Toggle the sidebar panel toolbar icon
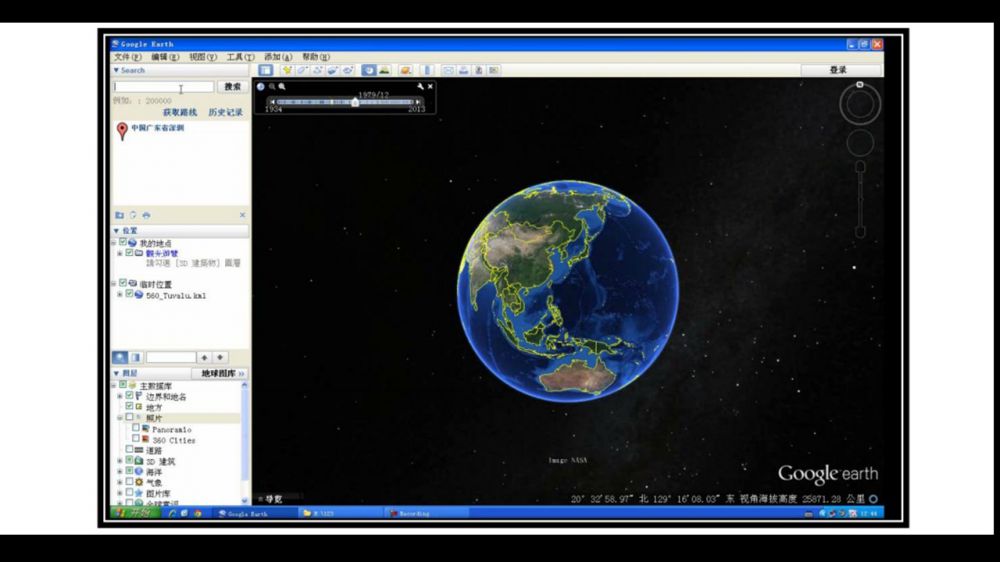Image resolution: width=1000 pixels, height=562 pixels. click(x=266, y=70)
